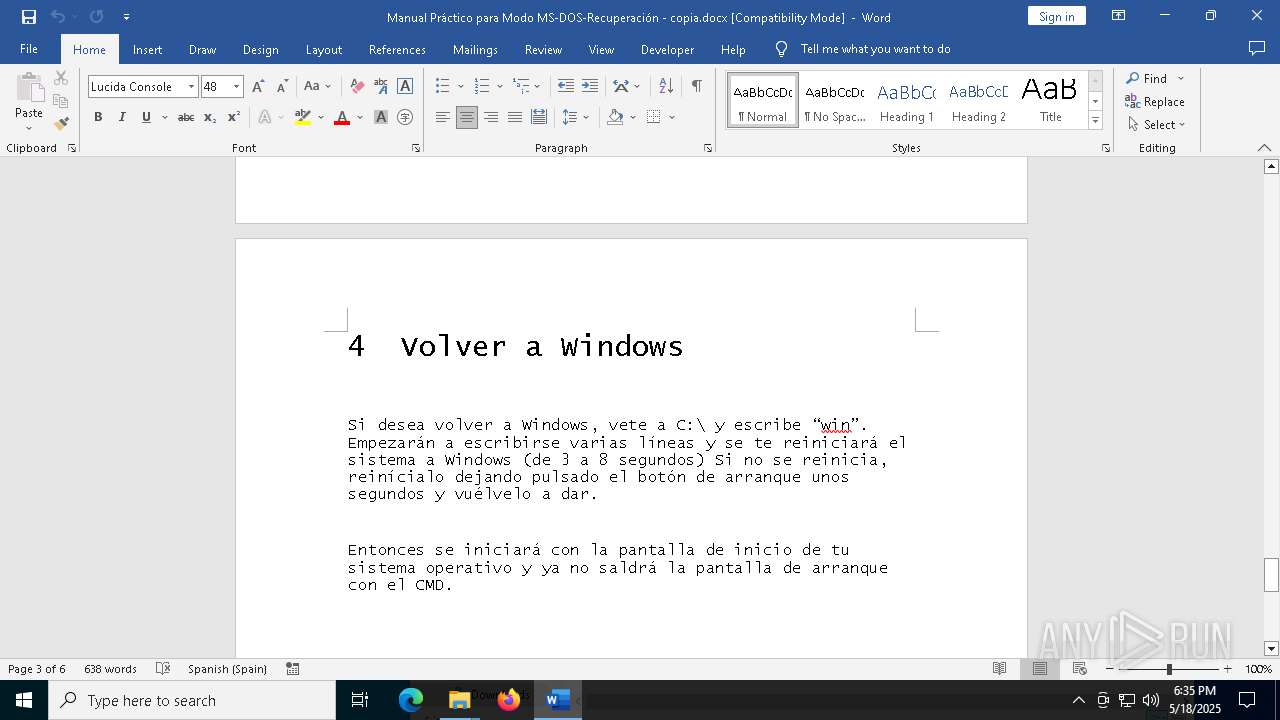The width and height of the screenshot is (1280, 720).
Task: Open Text Effects and Typography
Action: coord(264,117)
